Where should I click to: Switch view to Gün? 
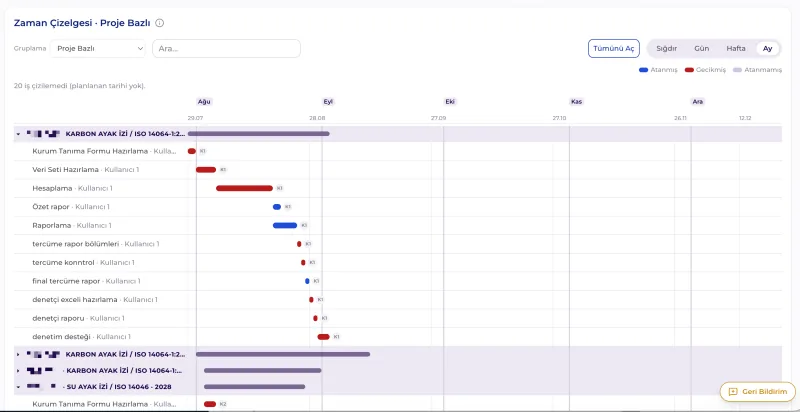point(702,48)
